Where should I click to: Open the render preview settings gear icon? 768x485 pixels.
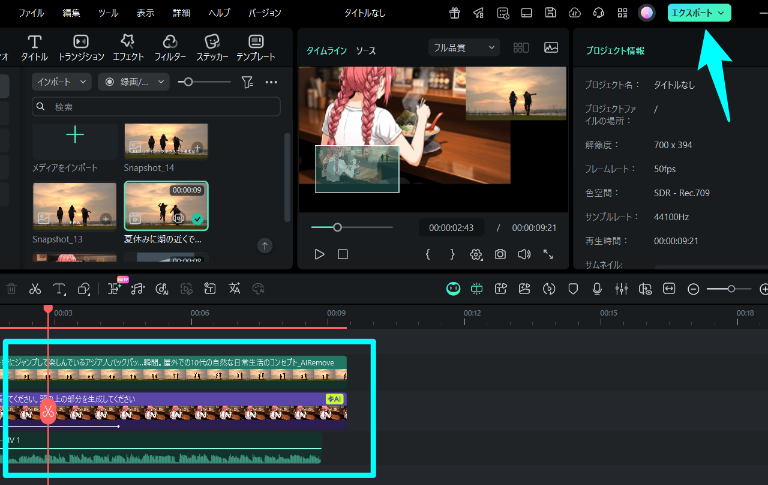coord(476,254)
